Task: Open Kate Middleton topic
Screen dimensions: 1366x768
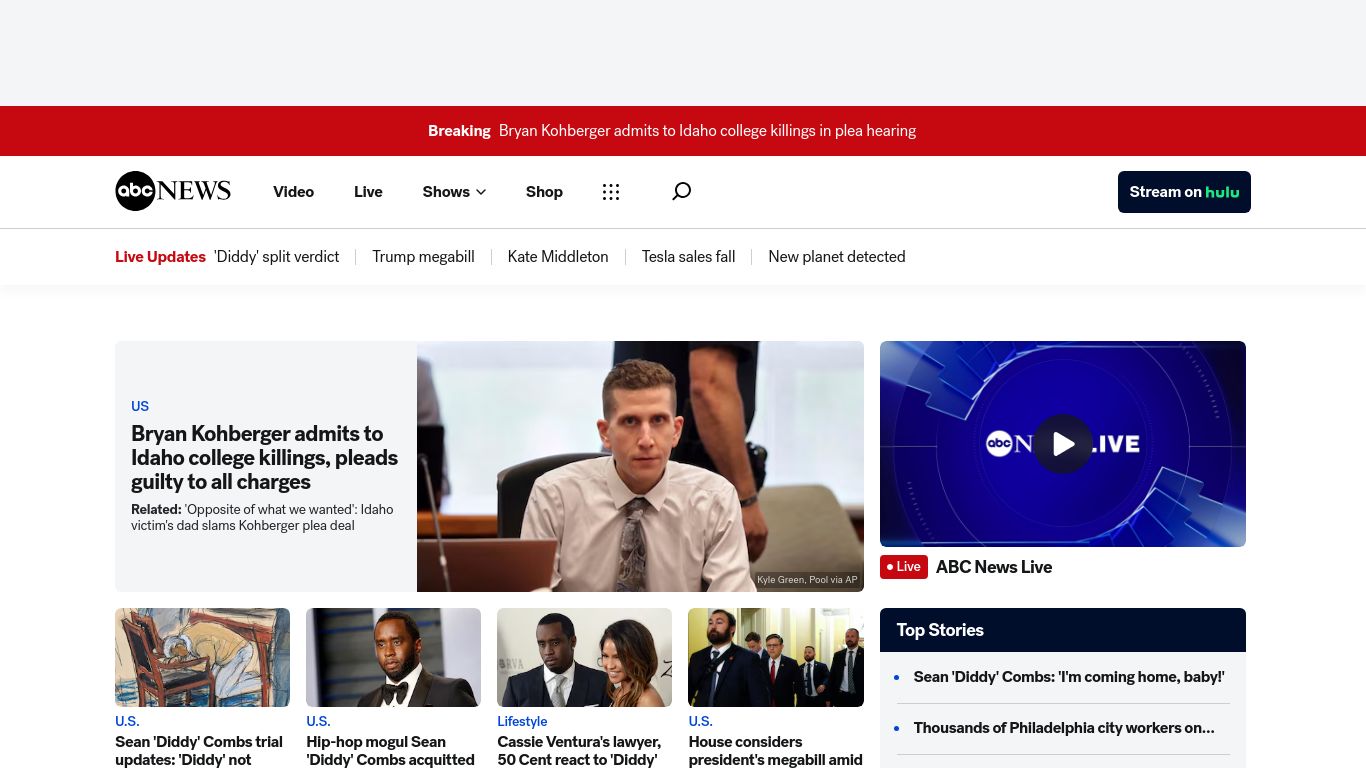Action: [x=558, y=257]
